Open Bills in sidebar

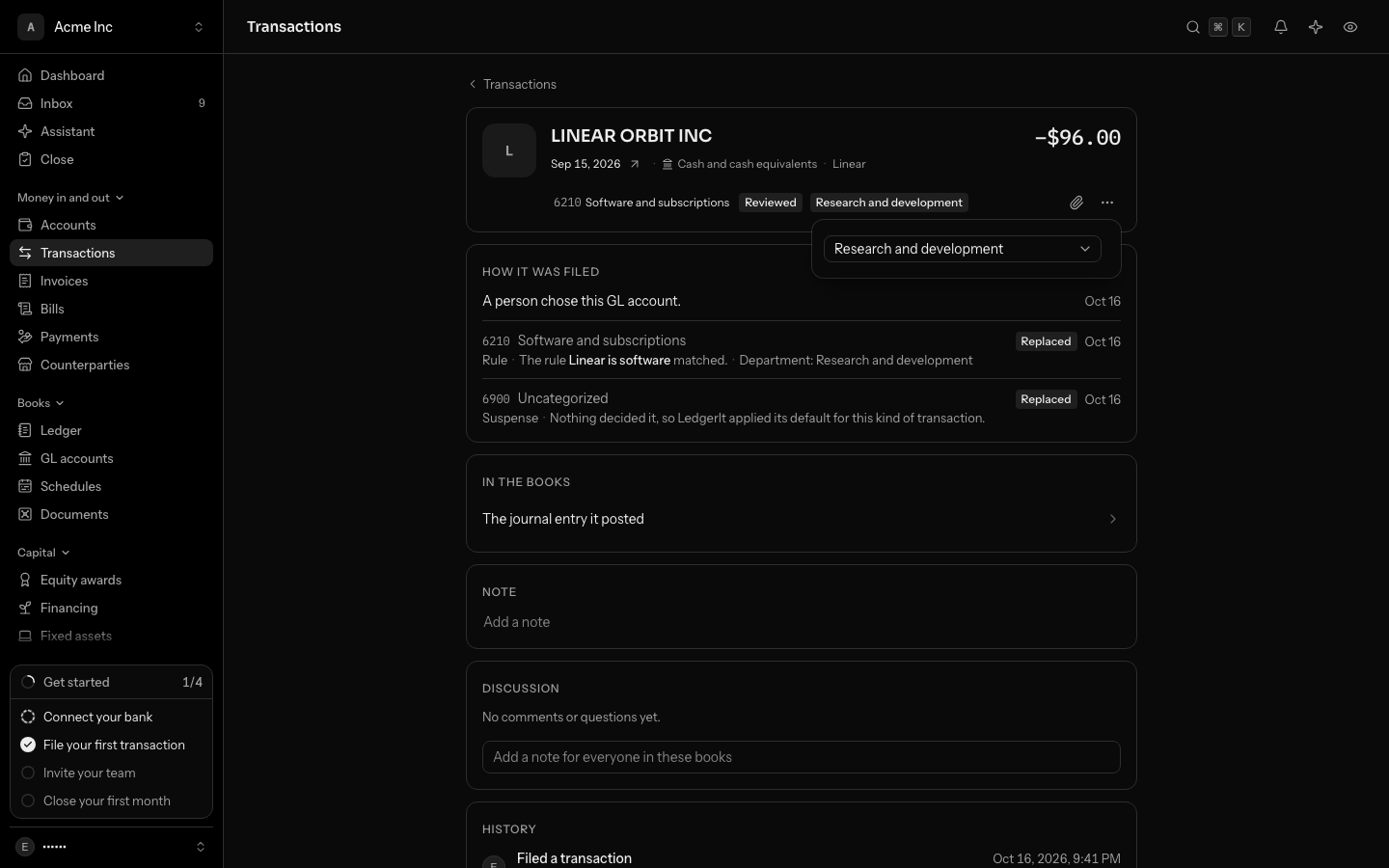click(x=111, y=309)
